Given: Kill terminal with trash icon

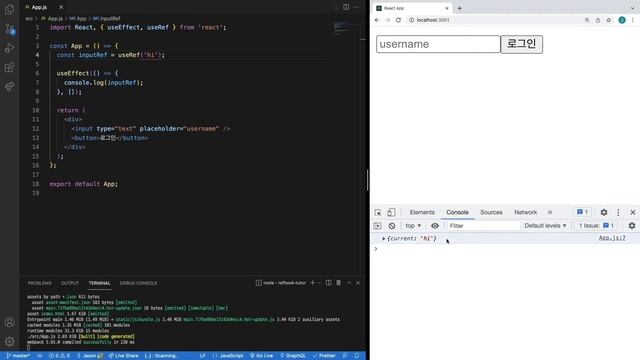Looking at the screenshot, I should [x=338, y=282].
